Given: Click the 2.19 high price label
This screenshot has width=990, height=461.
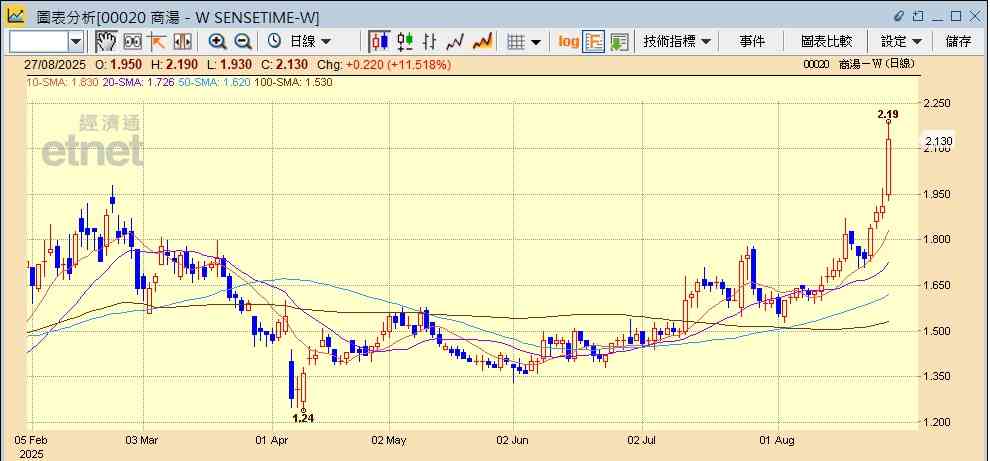Looking at the screenshot, I should point(888,114).
